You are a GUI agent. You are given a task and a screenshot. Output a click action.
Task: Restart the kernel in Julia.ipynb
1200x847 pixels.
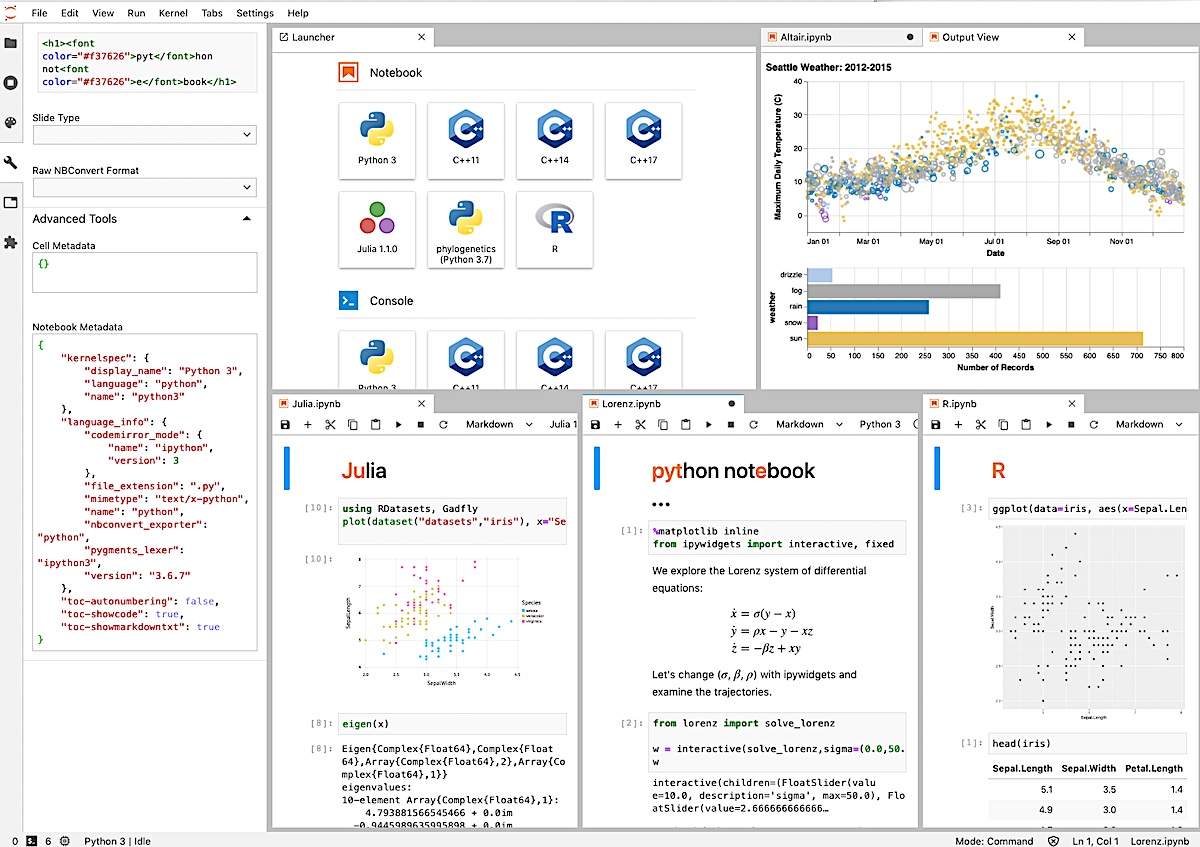pyautogui.click(x=442, y=424)
